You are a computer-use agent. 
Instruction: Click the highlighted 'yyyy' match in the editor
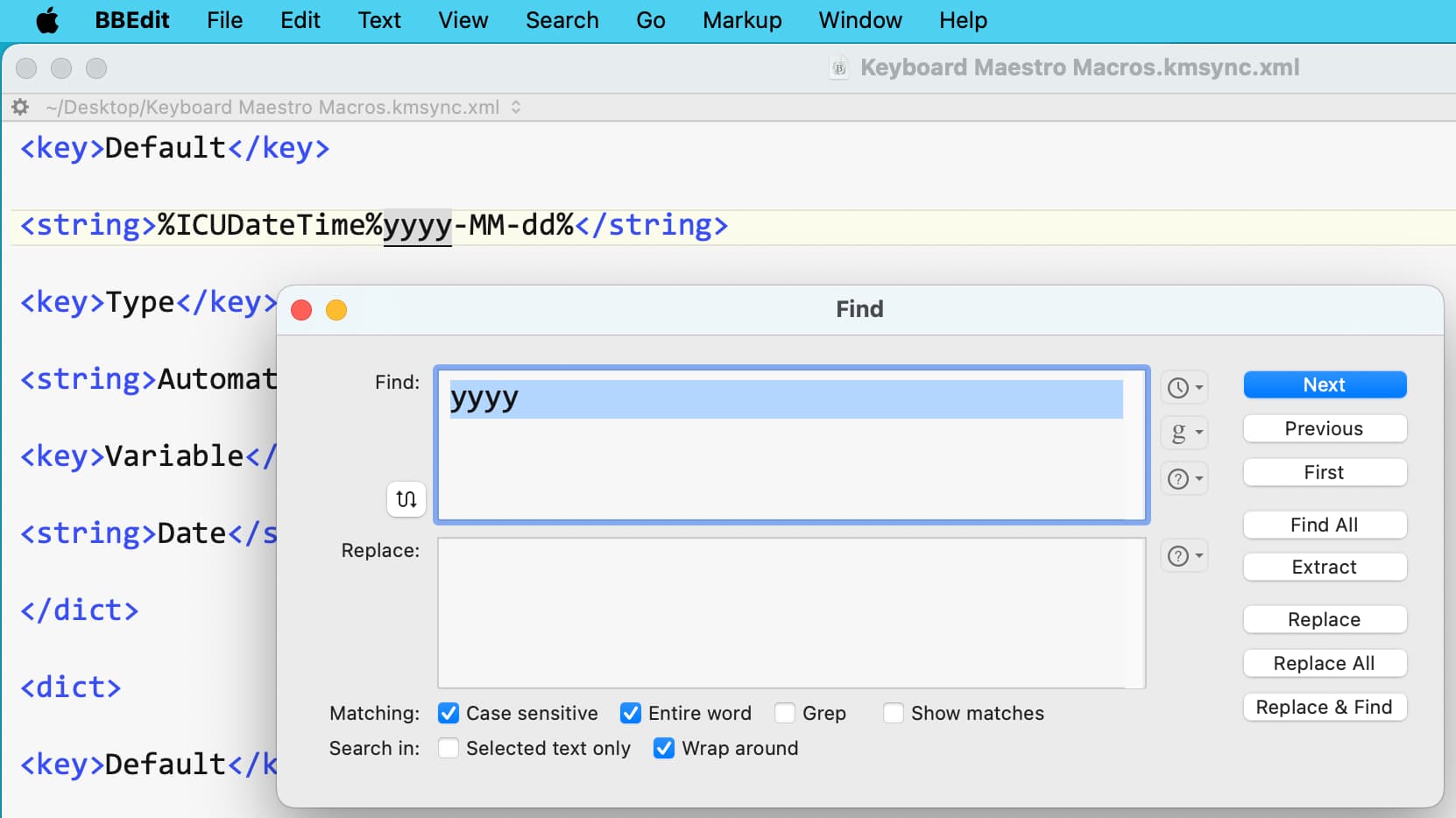[x=418, y=226]
